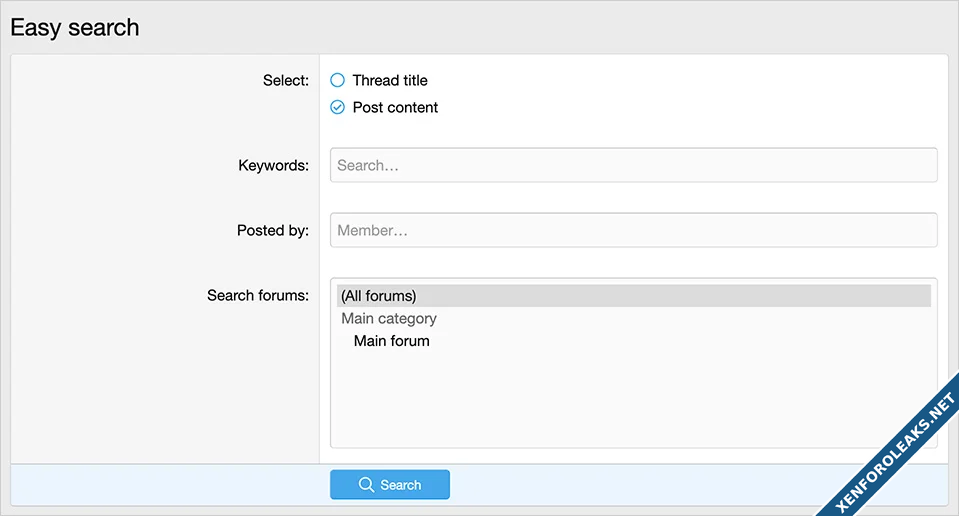Click the XENFOROLEAKS.NET corner banner
This screenshot has height=516, width=959.
click(x=888, y=445)
